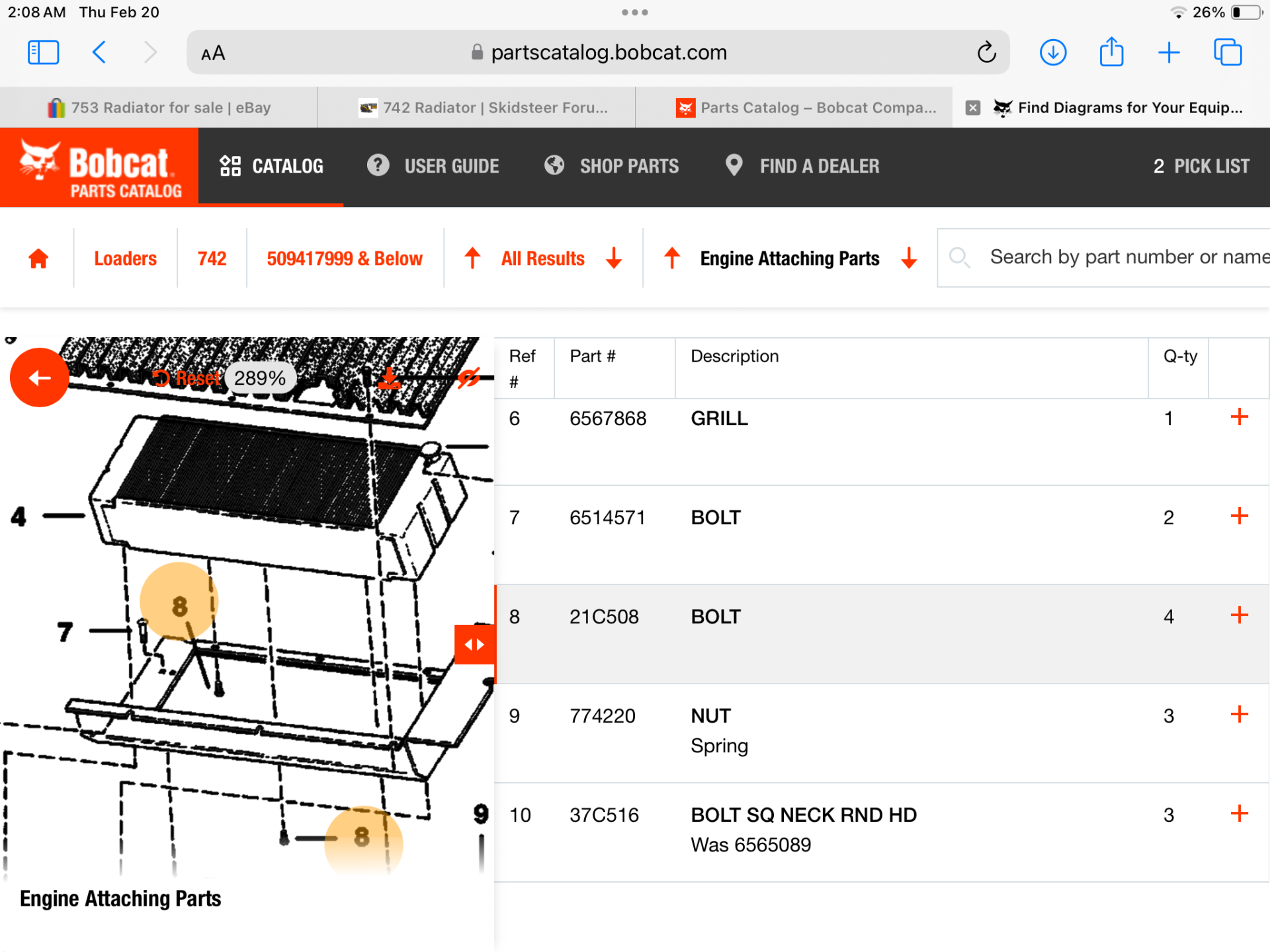Go down from All Results arrow
Image resolution: width=1270 pixels, height=952 pixels.
pos(614,258)
